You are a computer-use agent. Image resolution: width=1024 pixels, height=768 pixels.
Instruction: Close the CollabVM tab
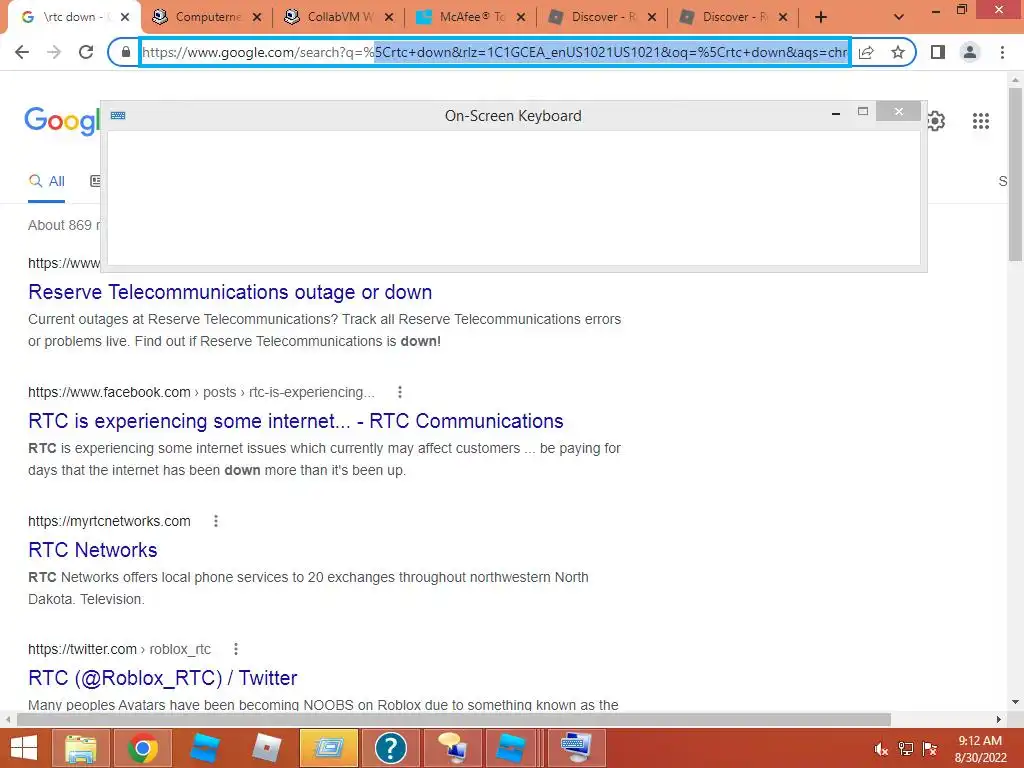click(x=389, y=18)
